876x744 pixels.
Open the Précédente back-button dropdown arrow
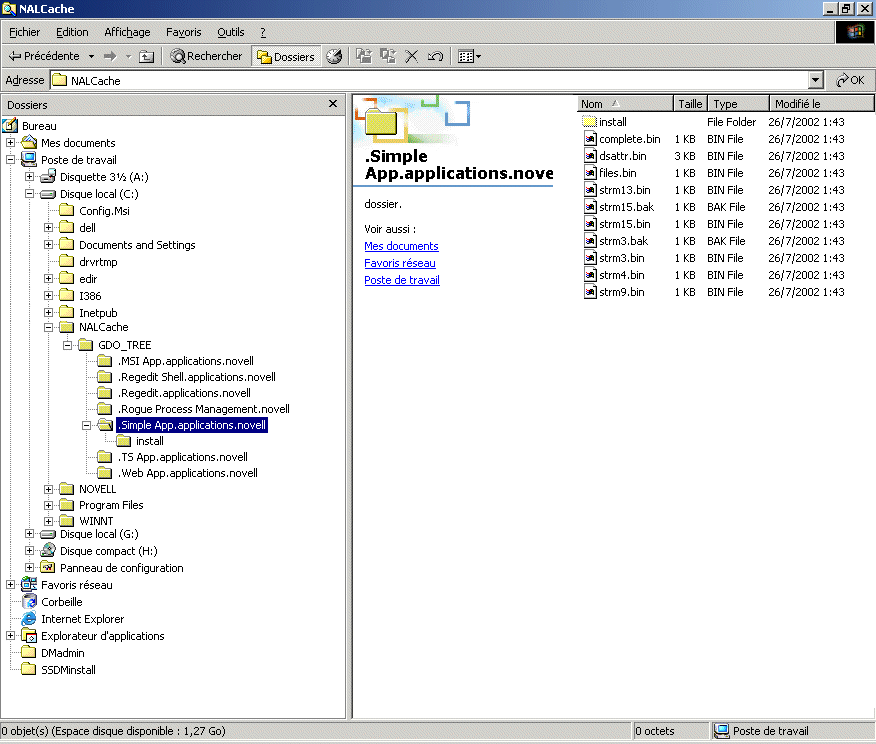click(x=90, y=56)
